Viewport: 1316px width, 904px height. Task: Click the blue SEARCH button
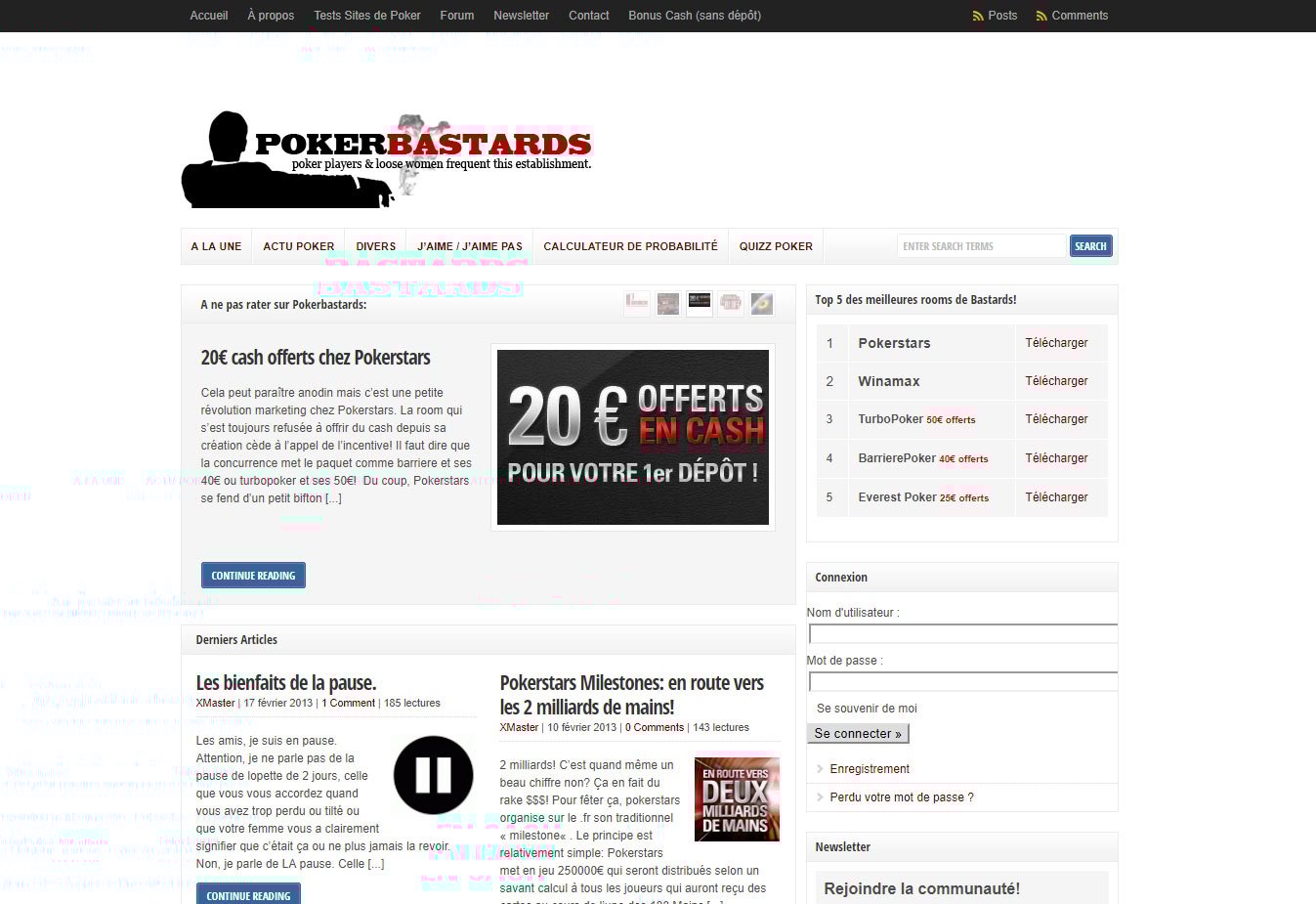click(x=1091, y=246)
